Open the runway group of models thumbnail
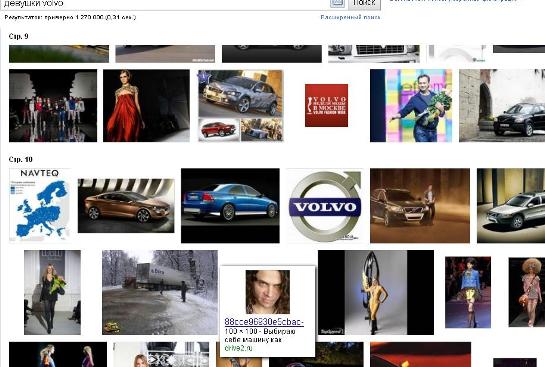 [53, 106]
